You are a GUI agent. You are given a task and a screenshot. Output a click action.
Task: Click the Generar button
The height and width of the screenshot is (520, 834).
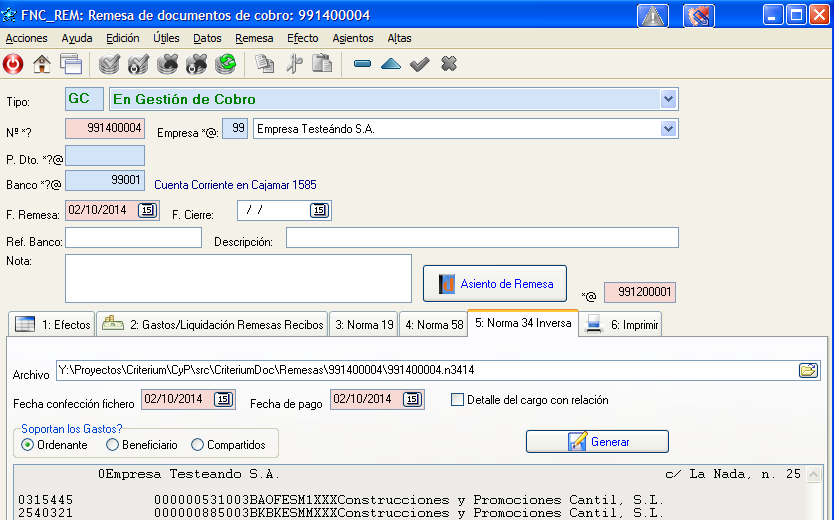(597, 442)
